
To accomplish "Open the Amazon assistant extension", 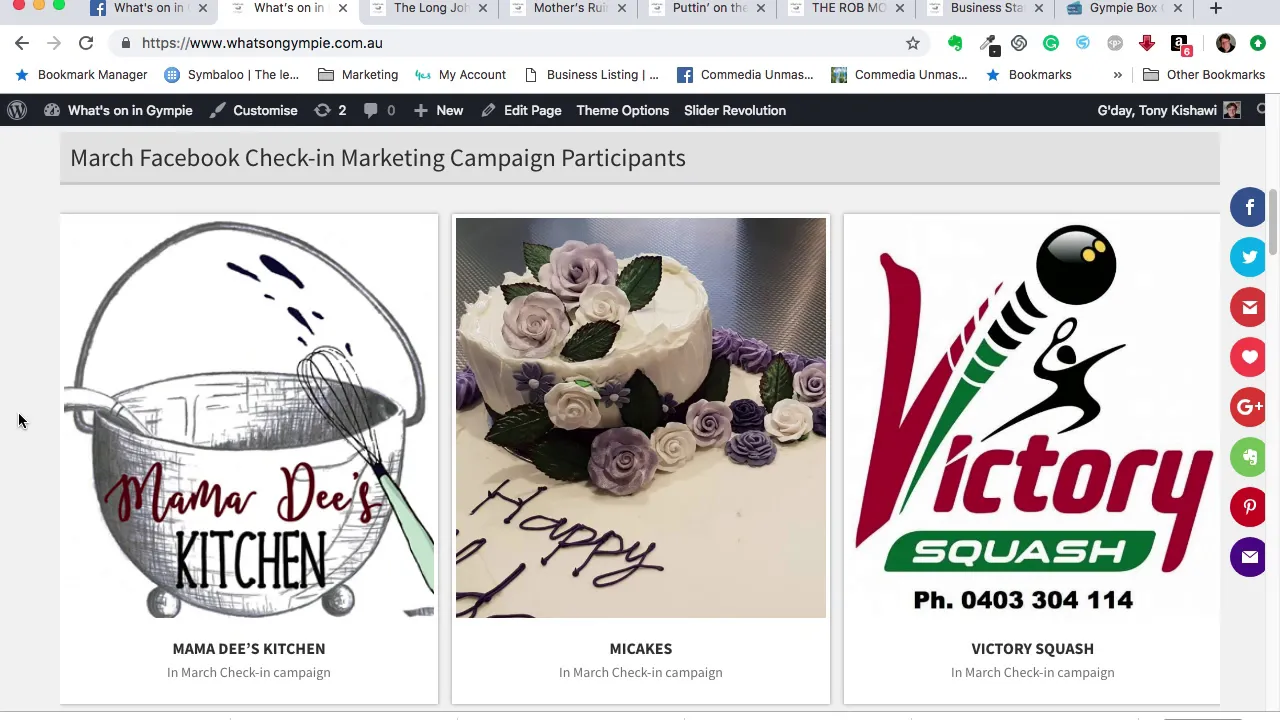I will click(x=1180, y=43).
